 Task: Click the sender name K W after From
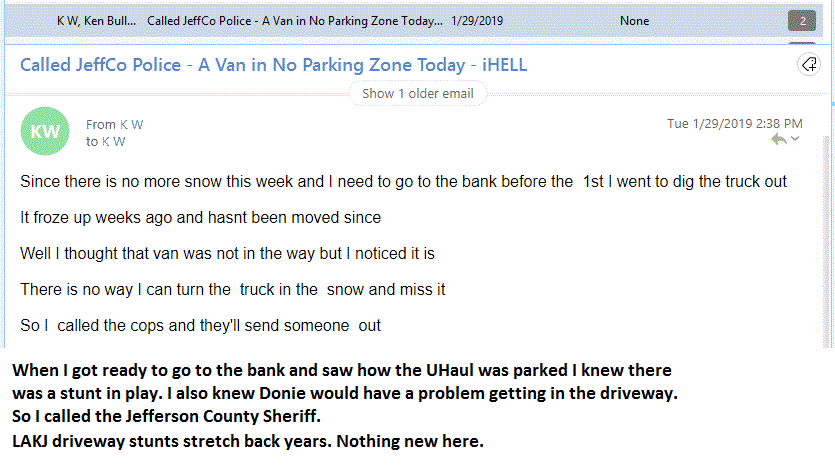131,124
